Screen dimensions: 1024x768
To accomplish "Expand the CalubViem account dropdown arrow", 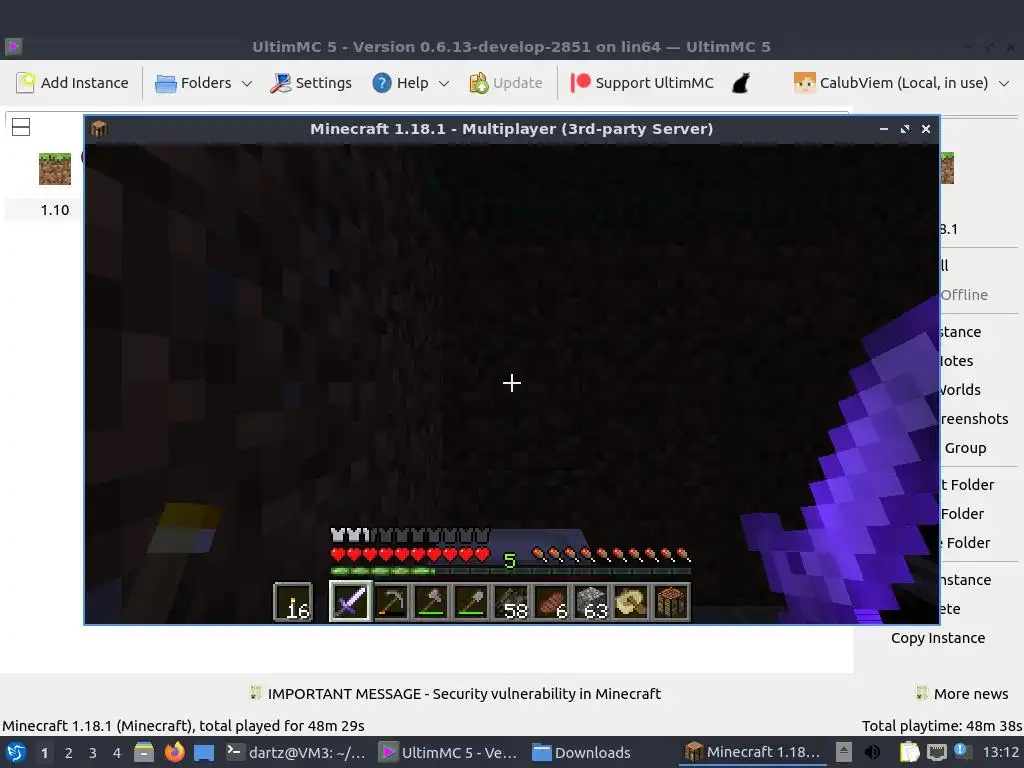I will click(x=1004, y=84).
